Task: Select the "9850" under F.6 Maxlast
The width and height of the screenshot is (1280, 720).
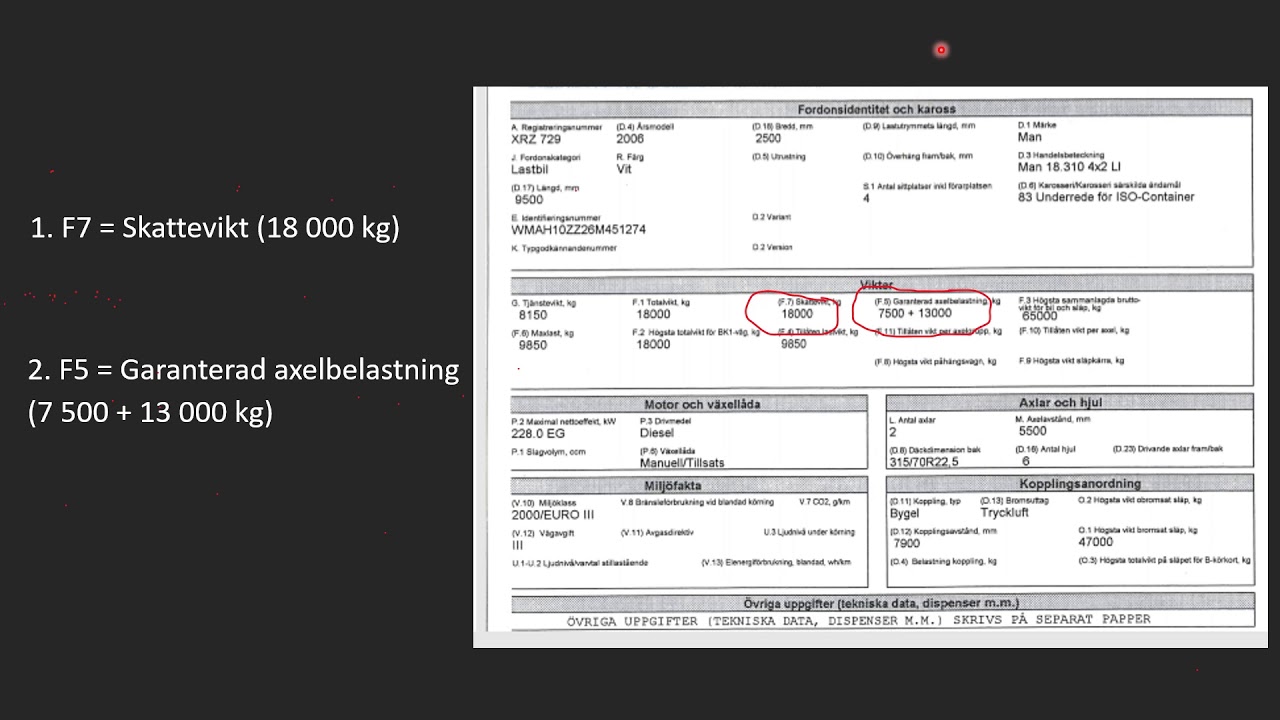Action: point(533,345)
